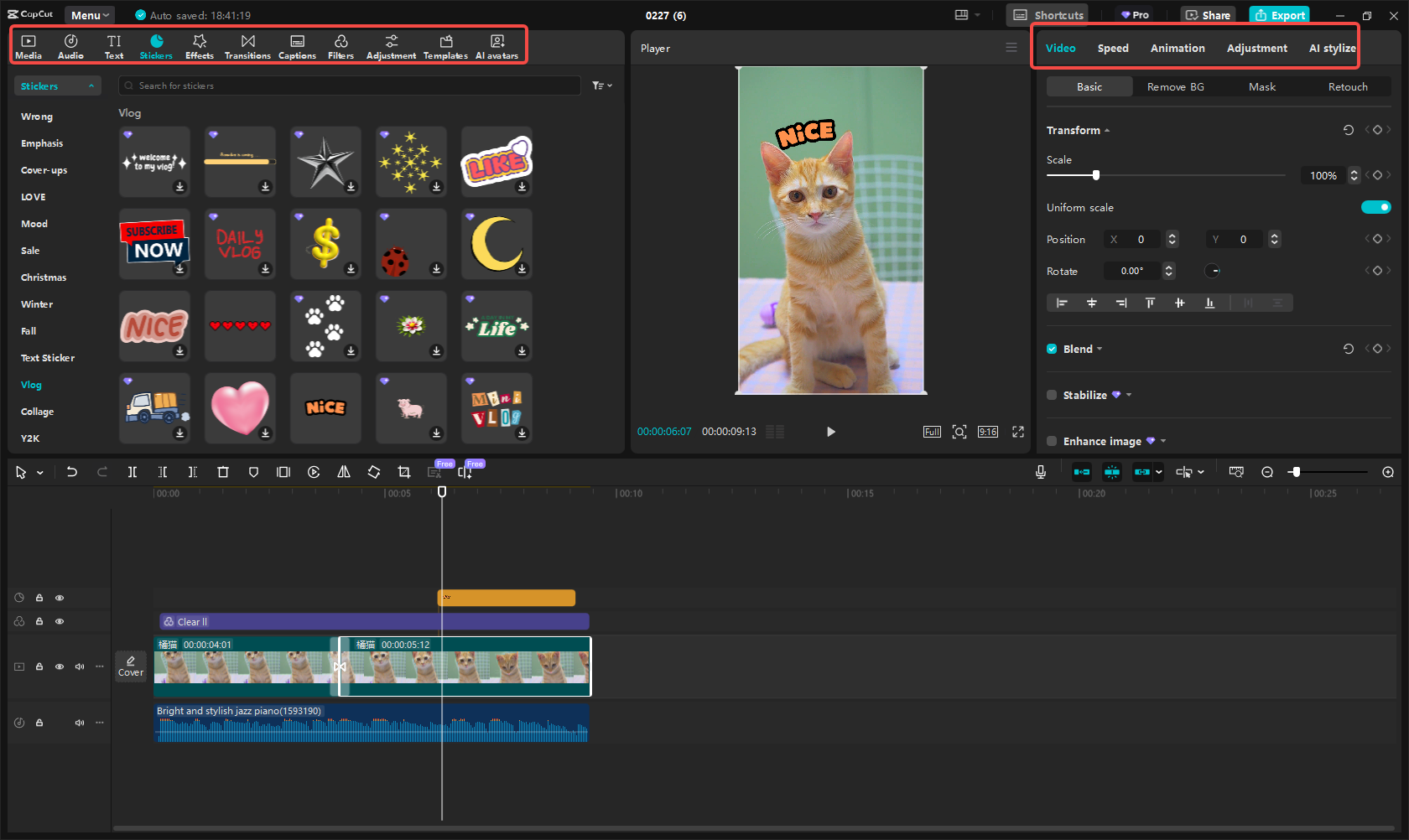
Task: Select the Effects panel icon
Action: point(199,45)
